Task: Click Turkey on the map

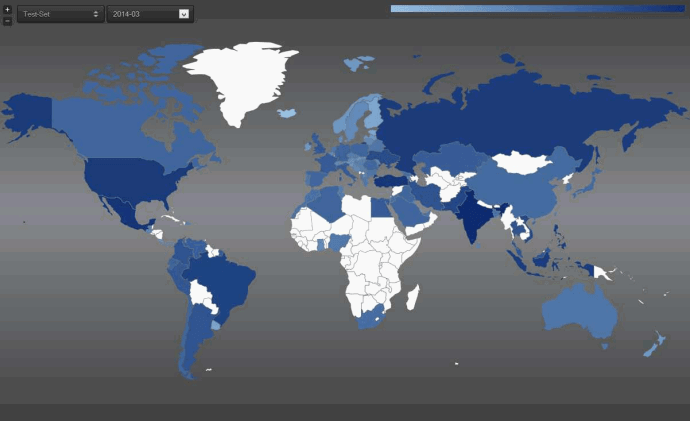Action: click(390, 181)
